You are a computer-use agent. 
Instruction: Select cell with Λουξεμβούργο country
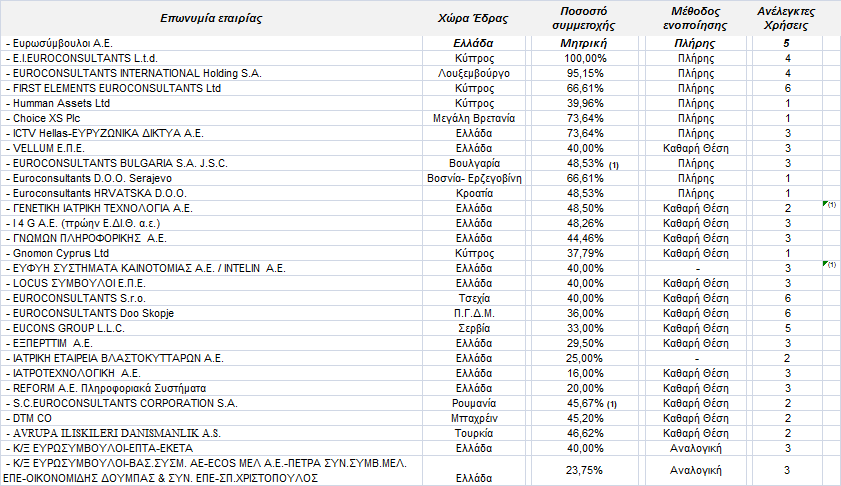[x=474, y=73]
